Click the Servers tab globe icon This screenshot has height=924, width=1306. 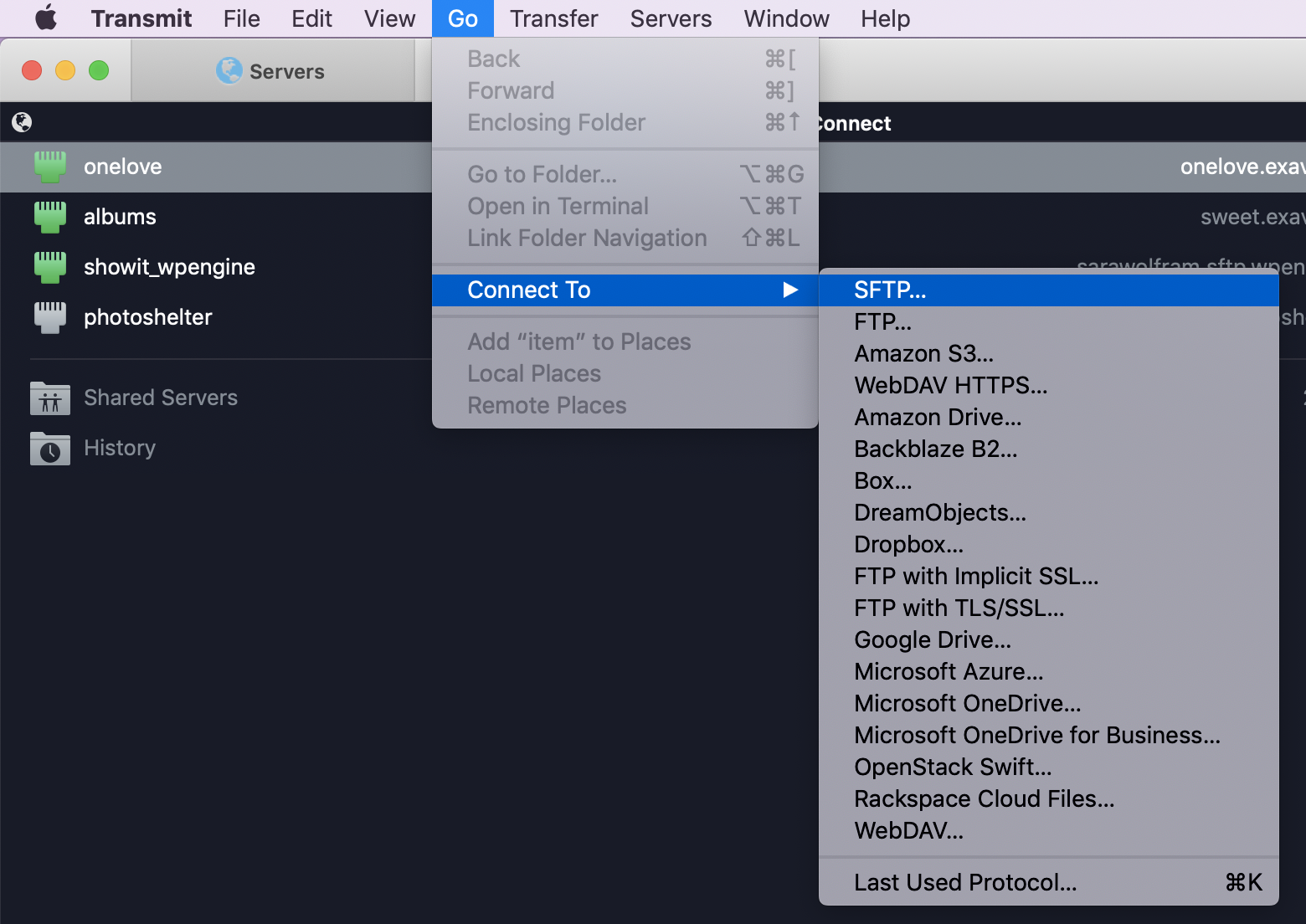229,71
